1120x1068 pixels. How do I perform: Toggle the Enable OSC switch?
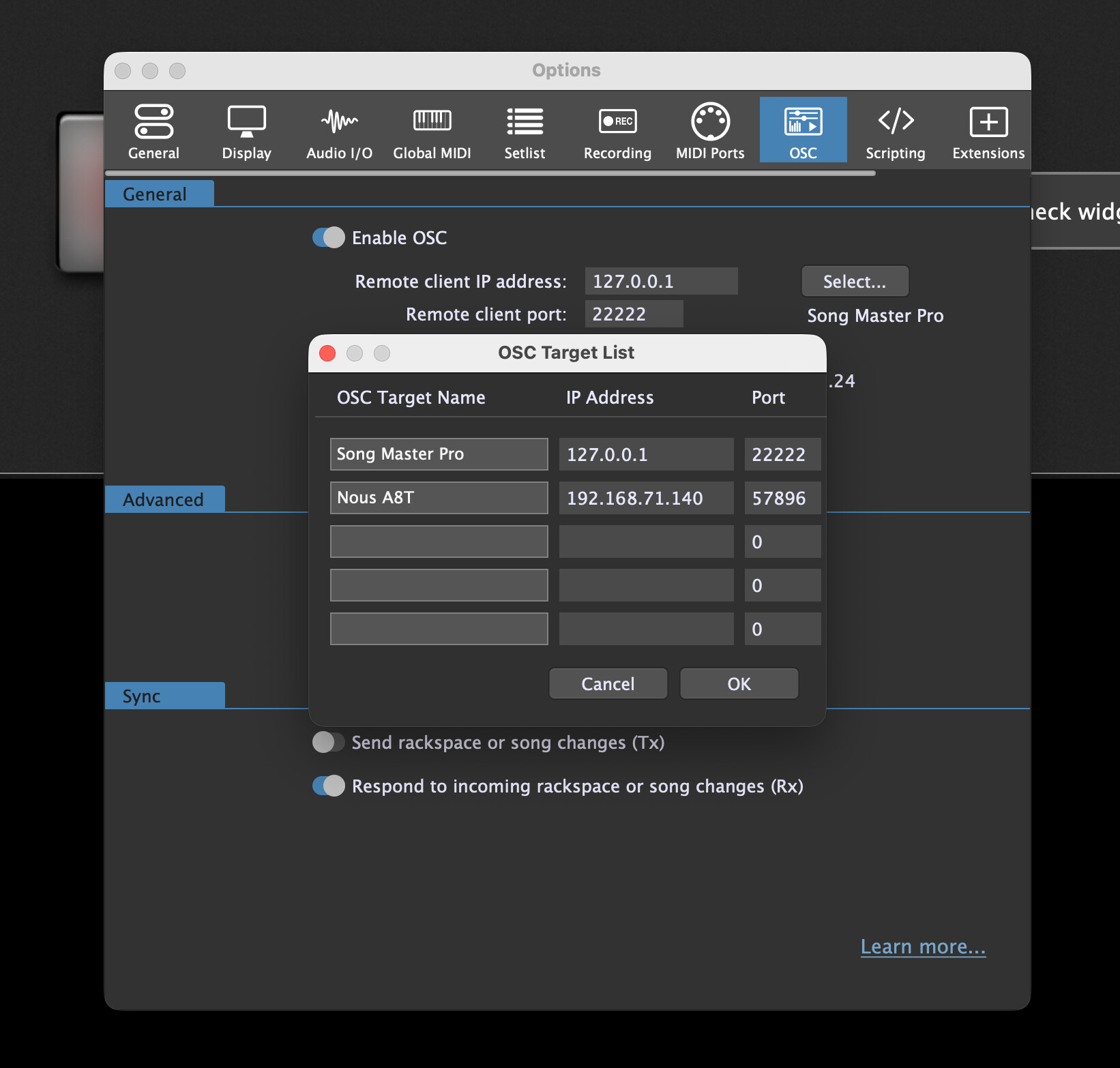[329, 238]
